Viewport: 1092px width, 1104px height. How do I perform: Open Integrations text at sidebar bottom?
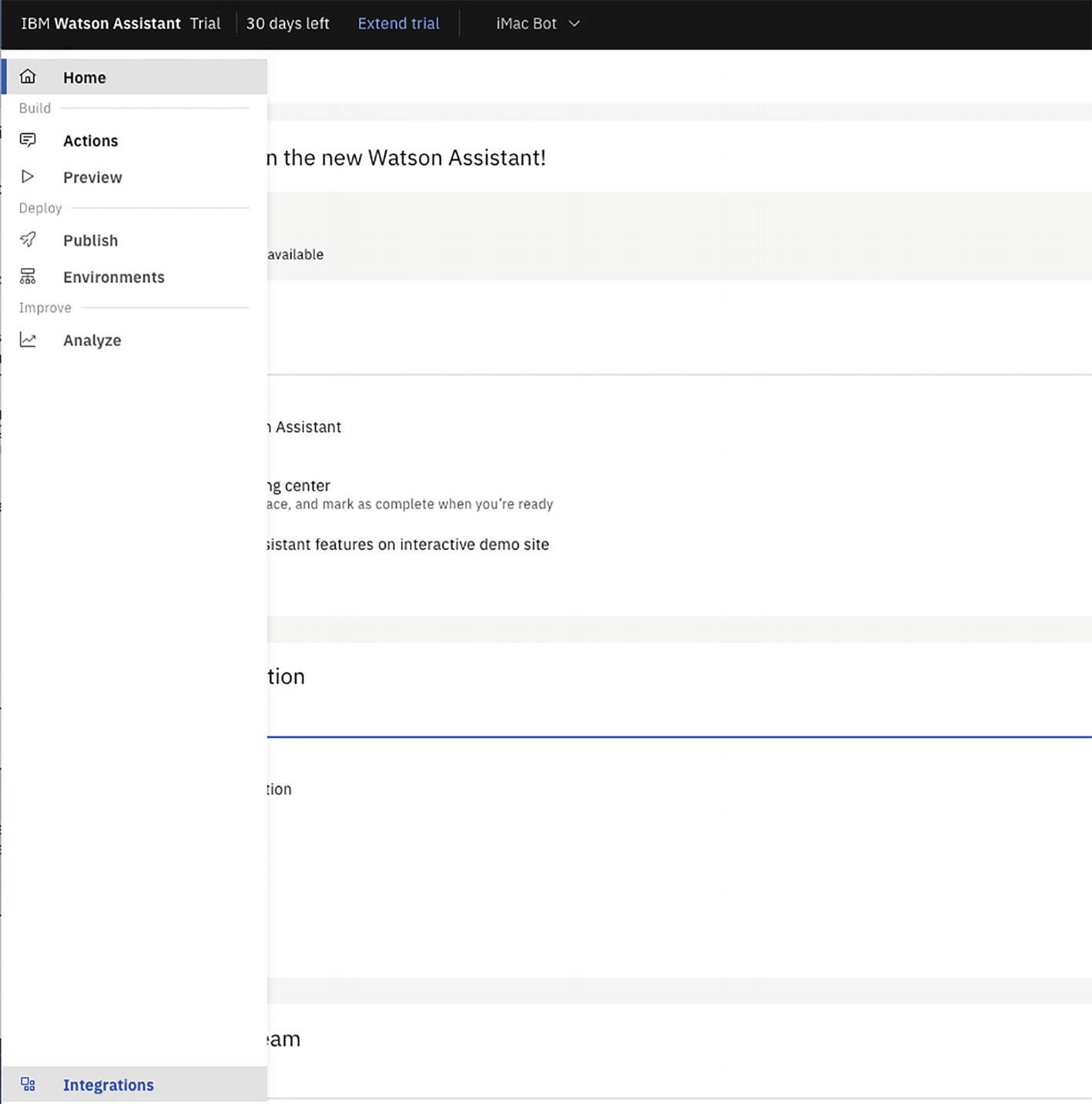[109, 1085]
